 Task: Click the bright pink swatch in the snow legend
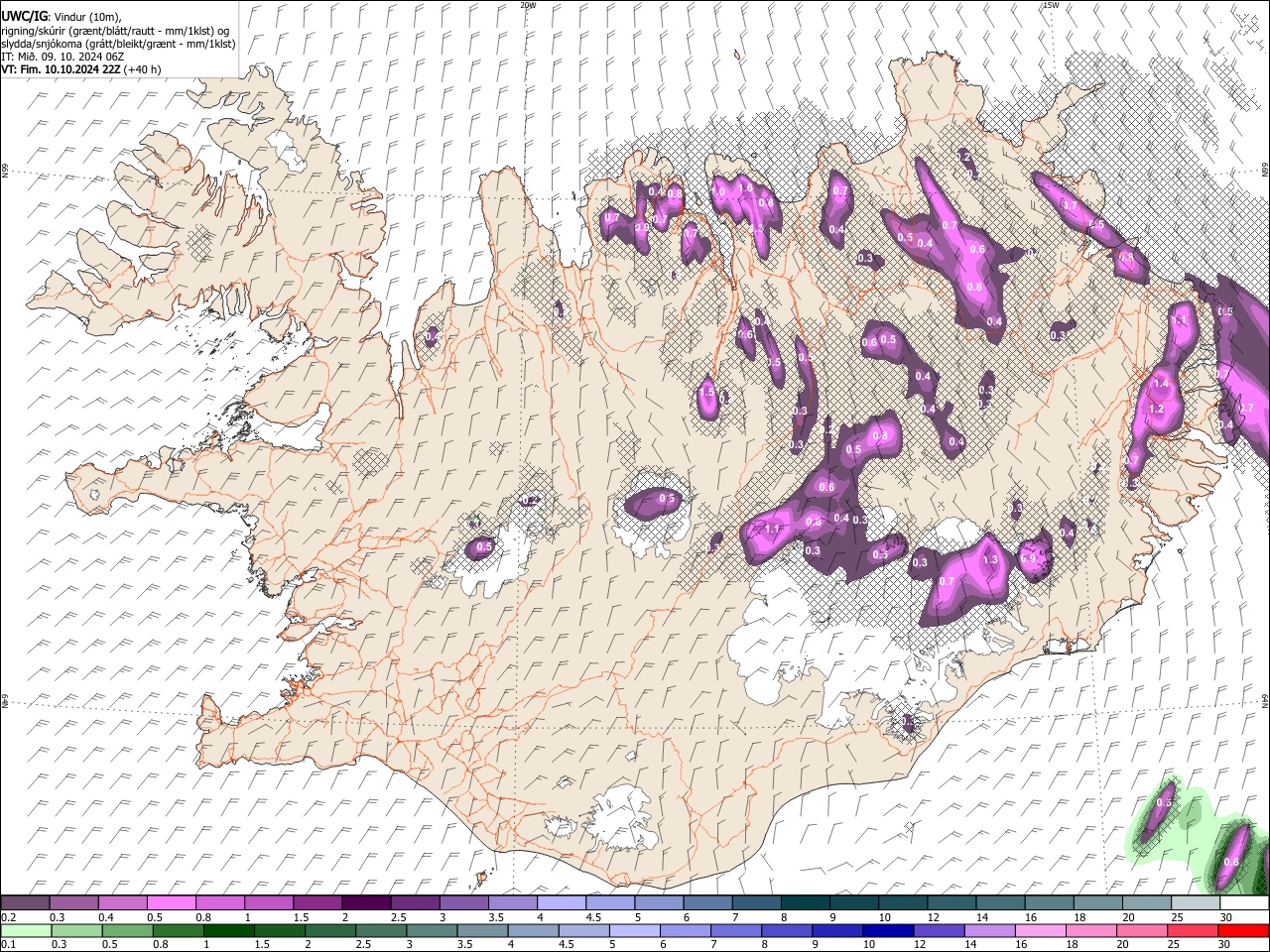(171, 903)
